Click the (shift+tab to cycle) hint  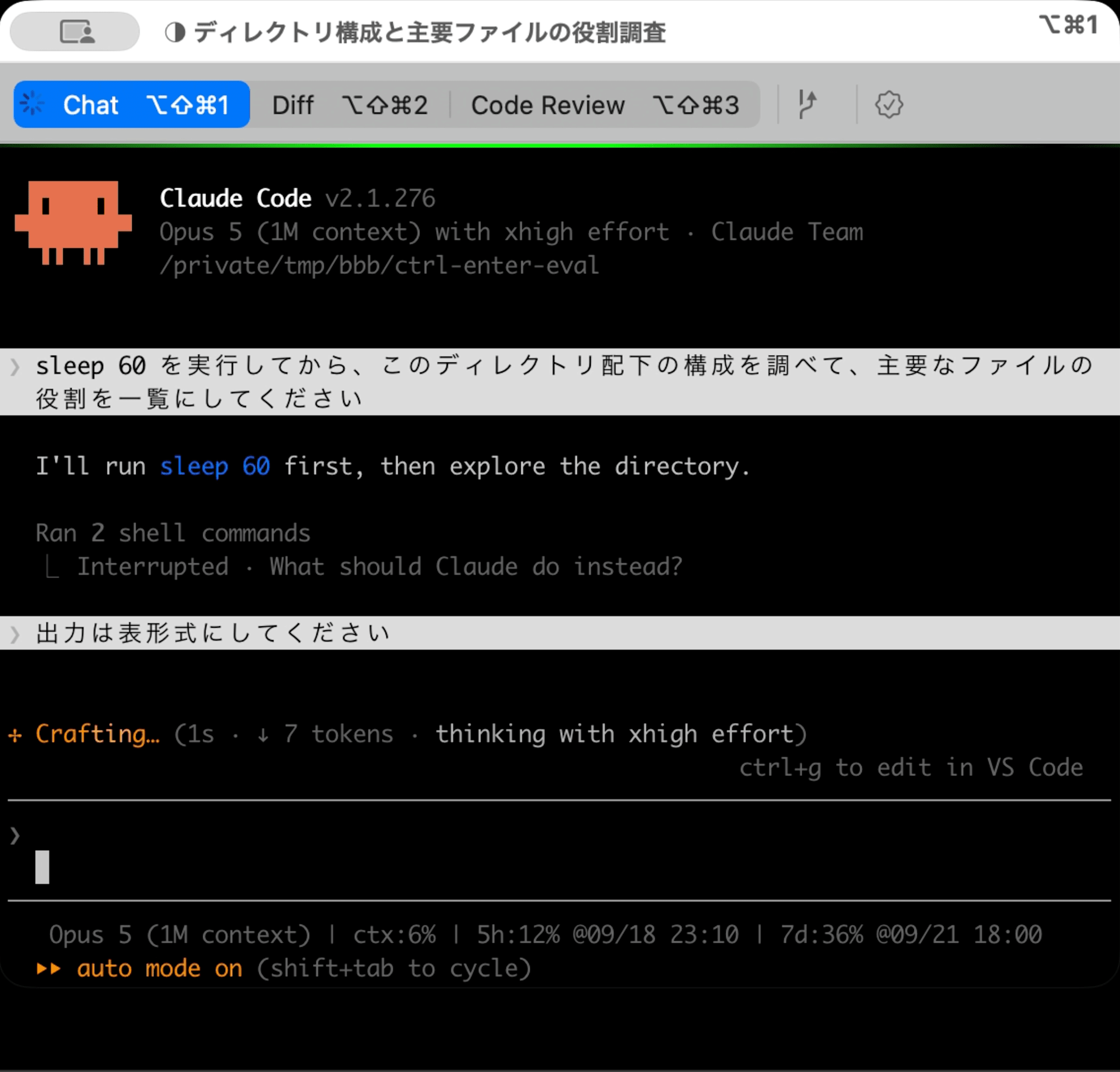coord(394,968)
